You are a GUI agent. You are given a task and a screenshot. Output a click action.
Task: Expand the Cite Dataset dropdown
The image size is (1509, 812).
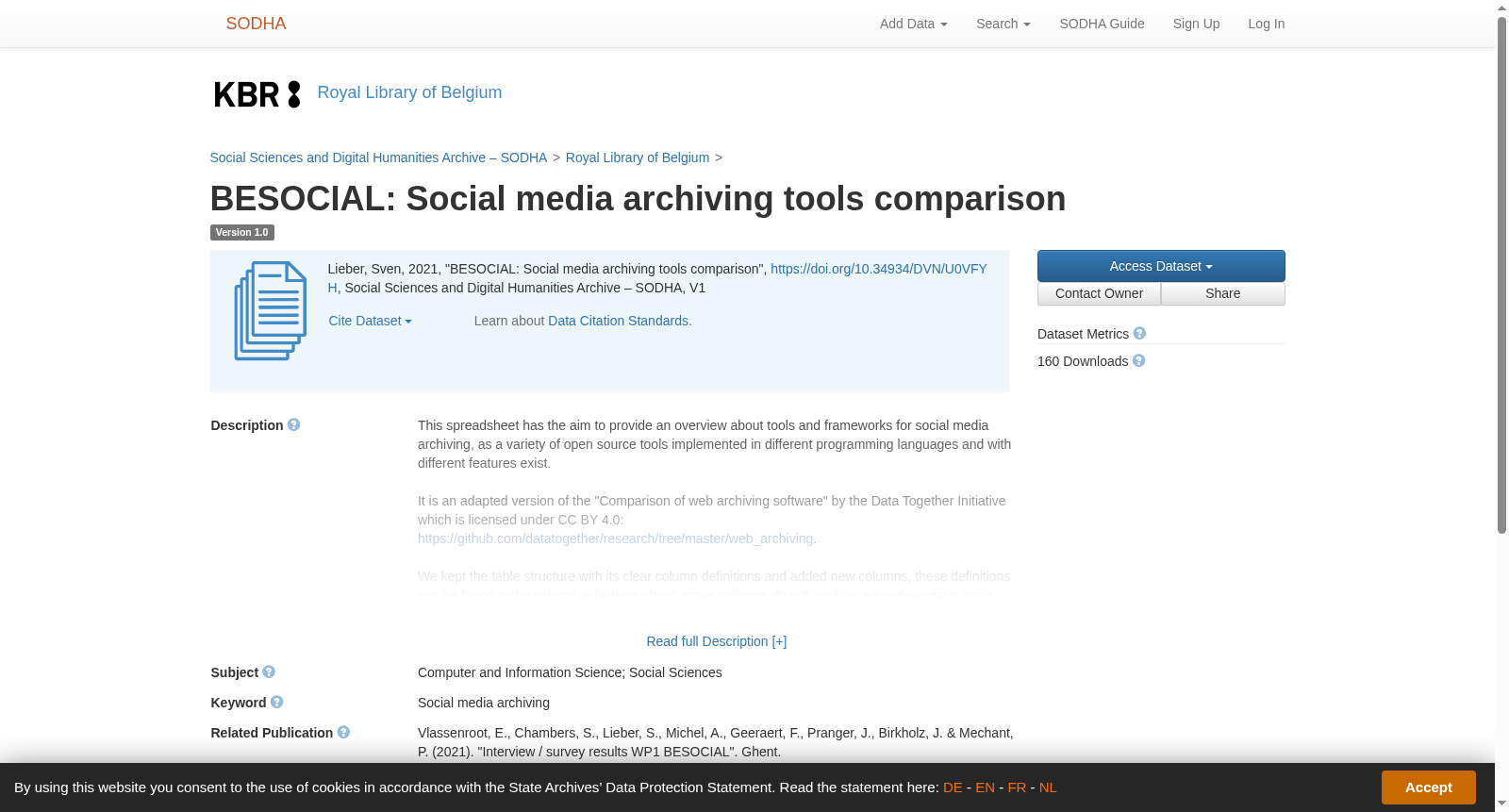click(370, 321)
